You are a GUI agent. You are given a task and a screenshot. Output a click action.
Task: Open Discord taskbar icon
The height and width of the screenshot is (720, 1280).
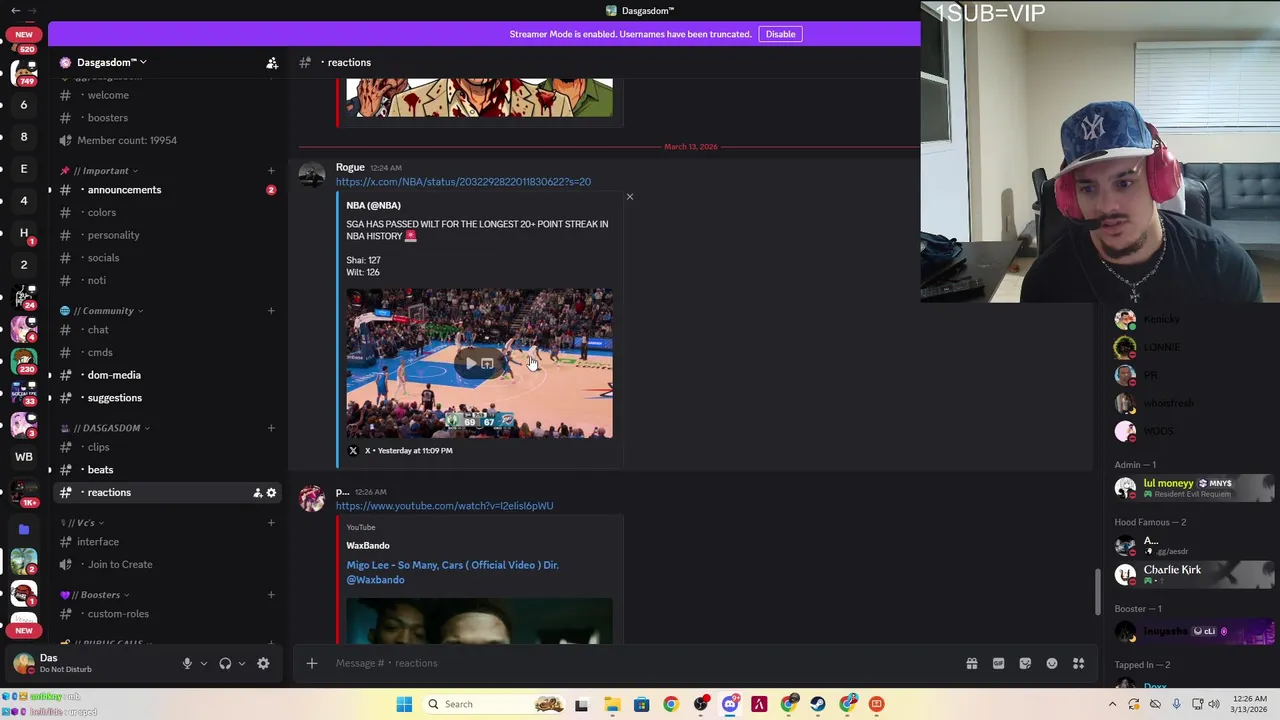(730, 704)
